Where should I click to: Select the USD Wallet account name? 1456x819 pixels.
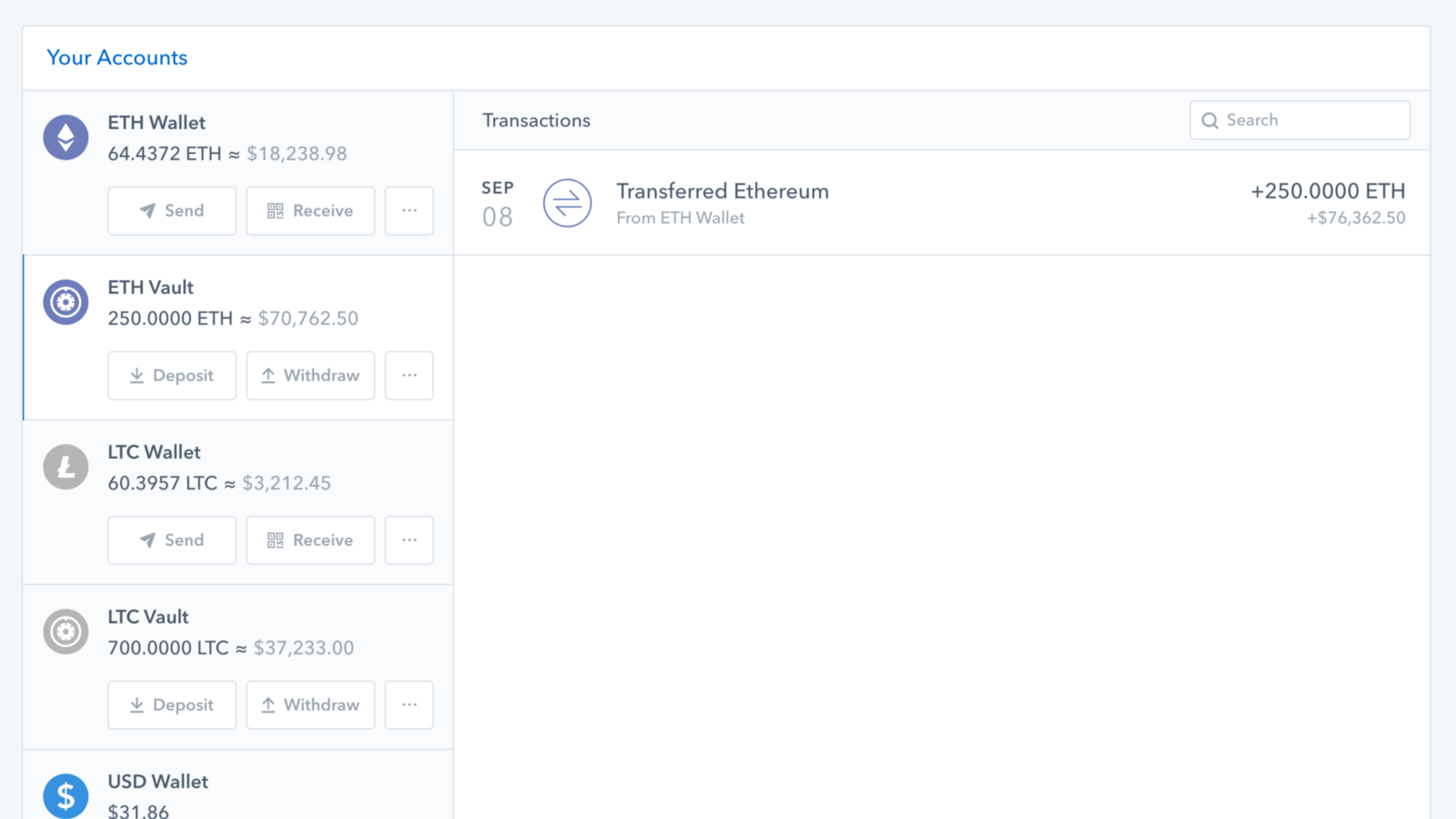158,782
